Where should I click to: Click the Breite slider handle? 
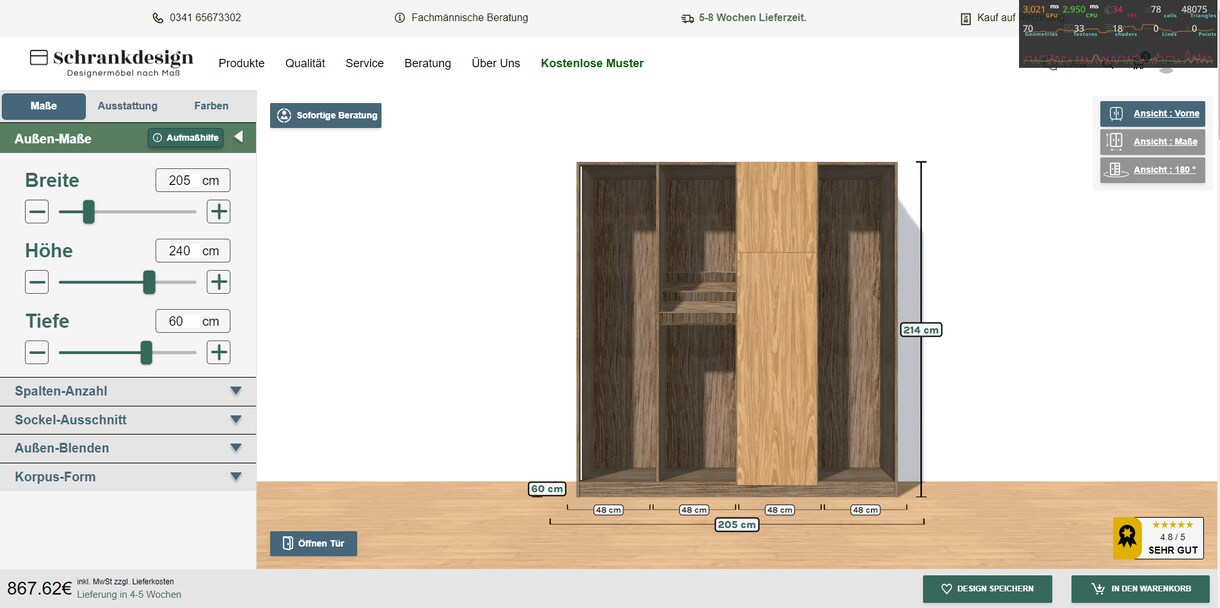89,212
